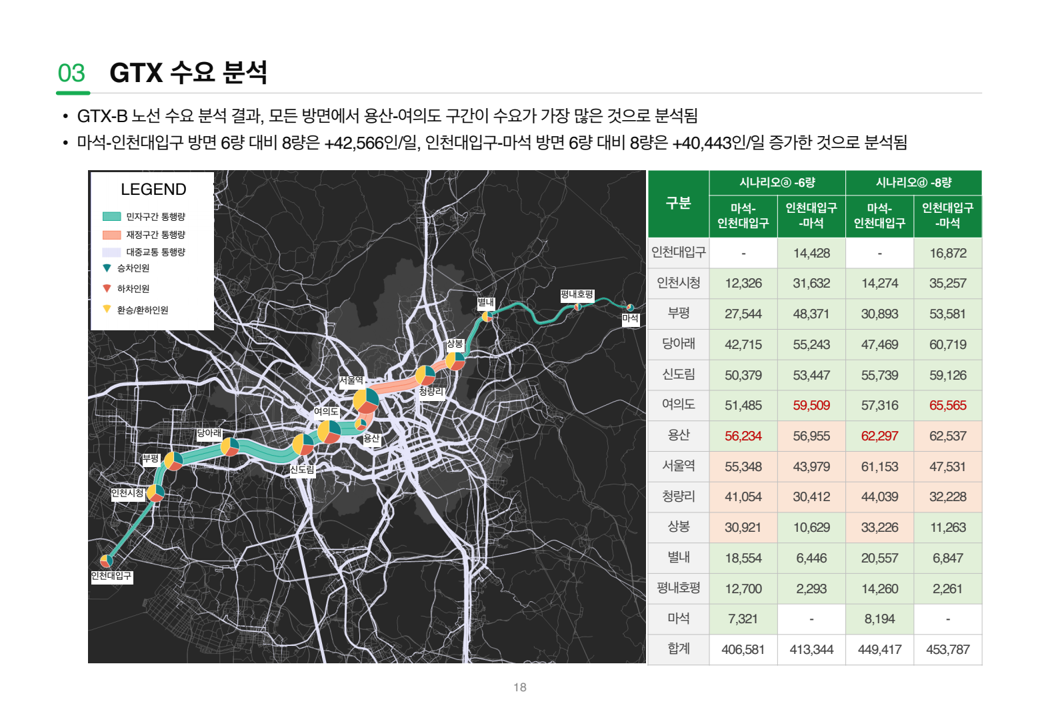
Task: Select the red value 59,509 in table
Action: (811, 405)
